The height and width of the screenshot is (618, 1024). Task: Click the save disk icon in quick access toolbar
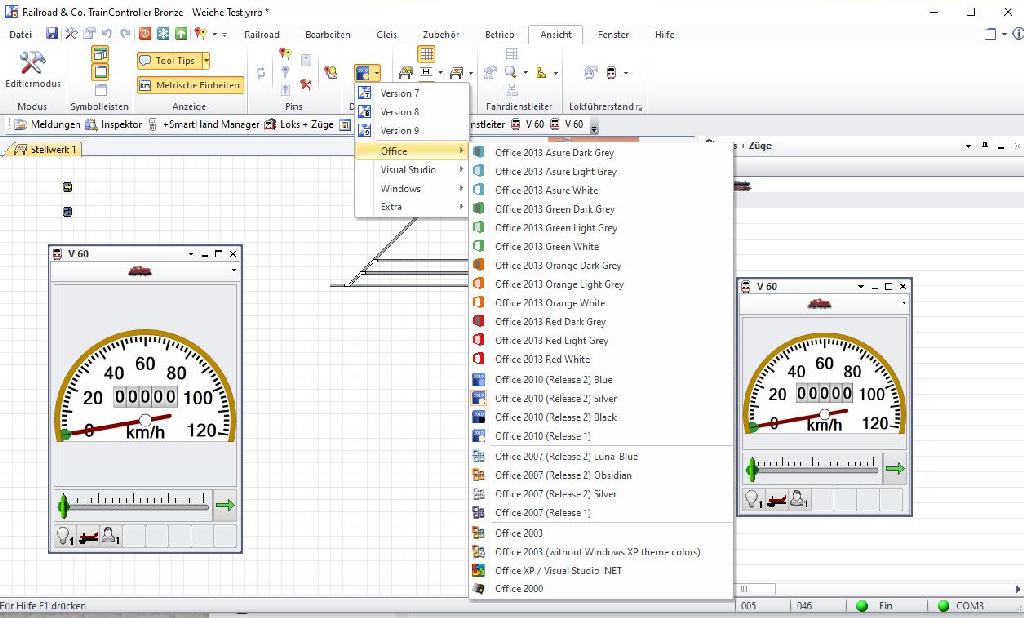click(x=52, y=34)
